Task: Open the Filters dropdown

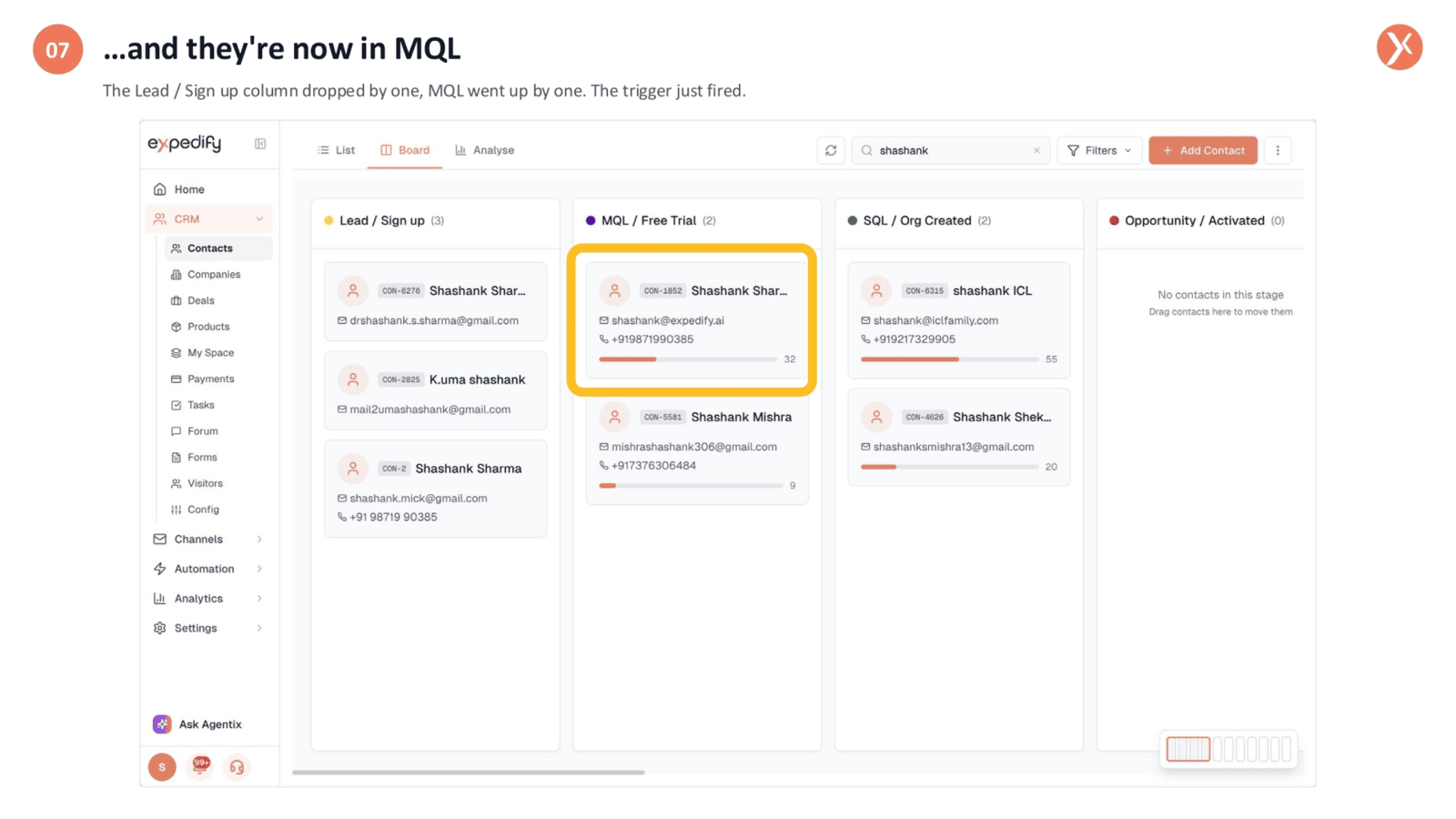Action: (1099, 150)
